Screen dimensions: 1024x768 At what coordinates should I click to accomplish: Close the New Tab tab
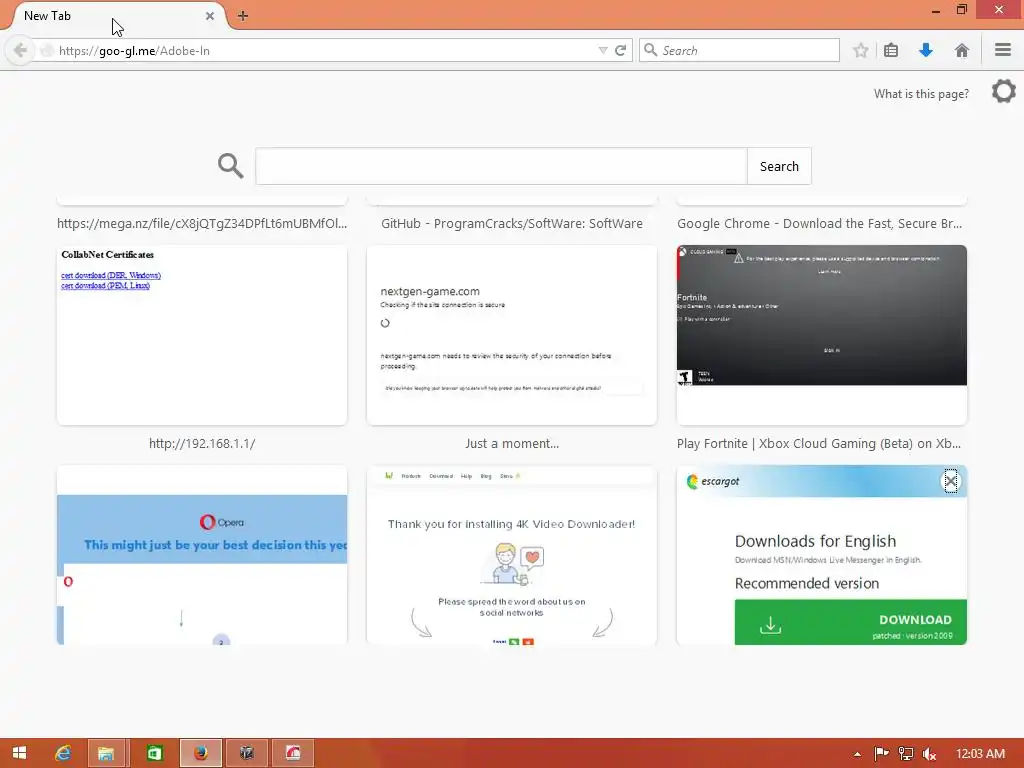coord(210,16)
